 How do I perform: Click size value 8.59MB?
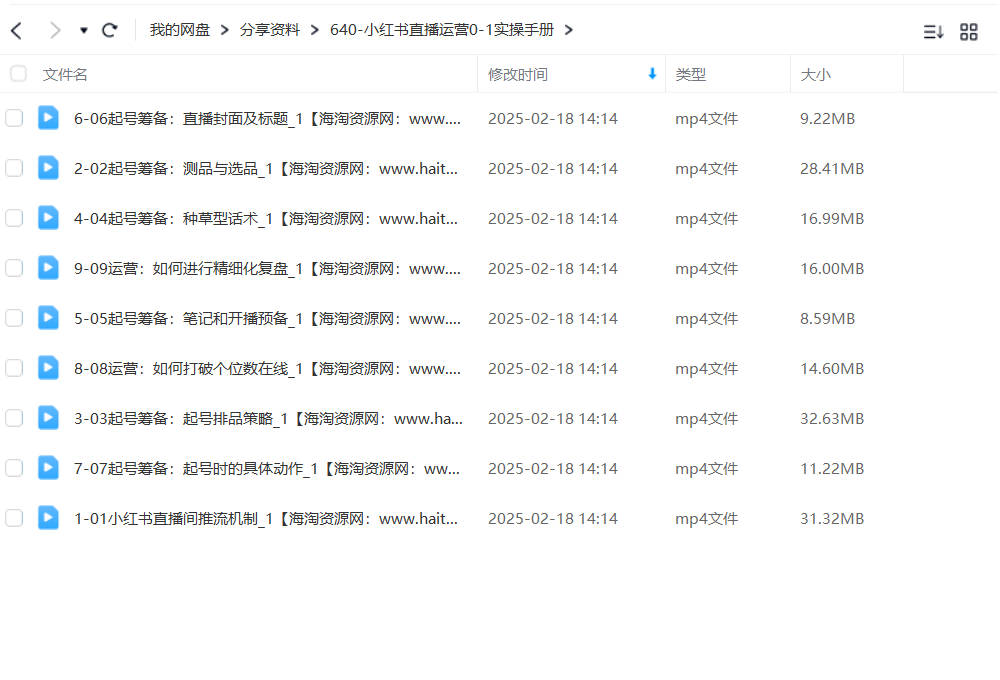pos(827,318)
